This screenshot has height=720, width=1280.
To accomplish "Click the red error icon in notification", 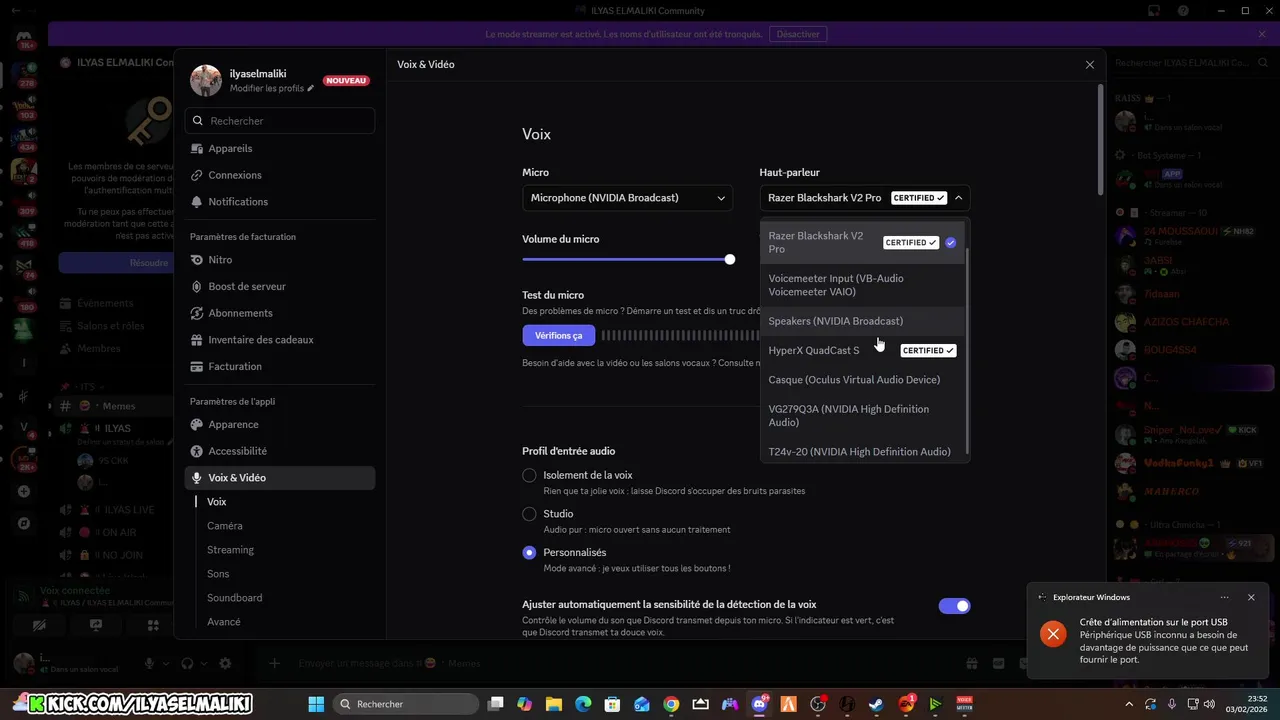I will pos(1053,634).
